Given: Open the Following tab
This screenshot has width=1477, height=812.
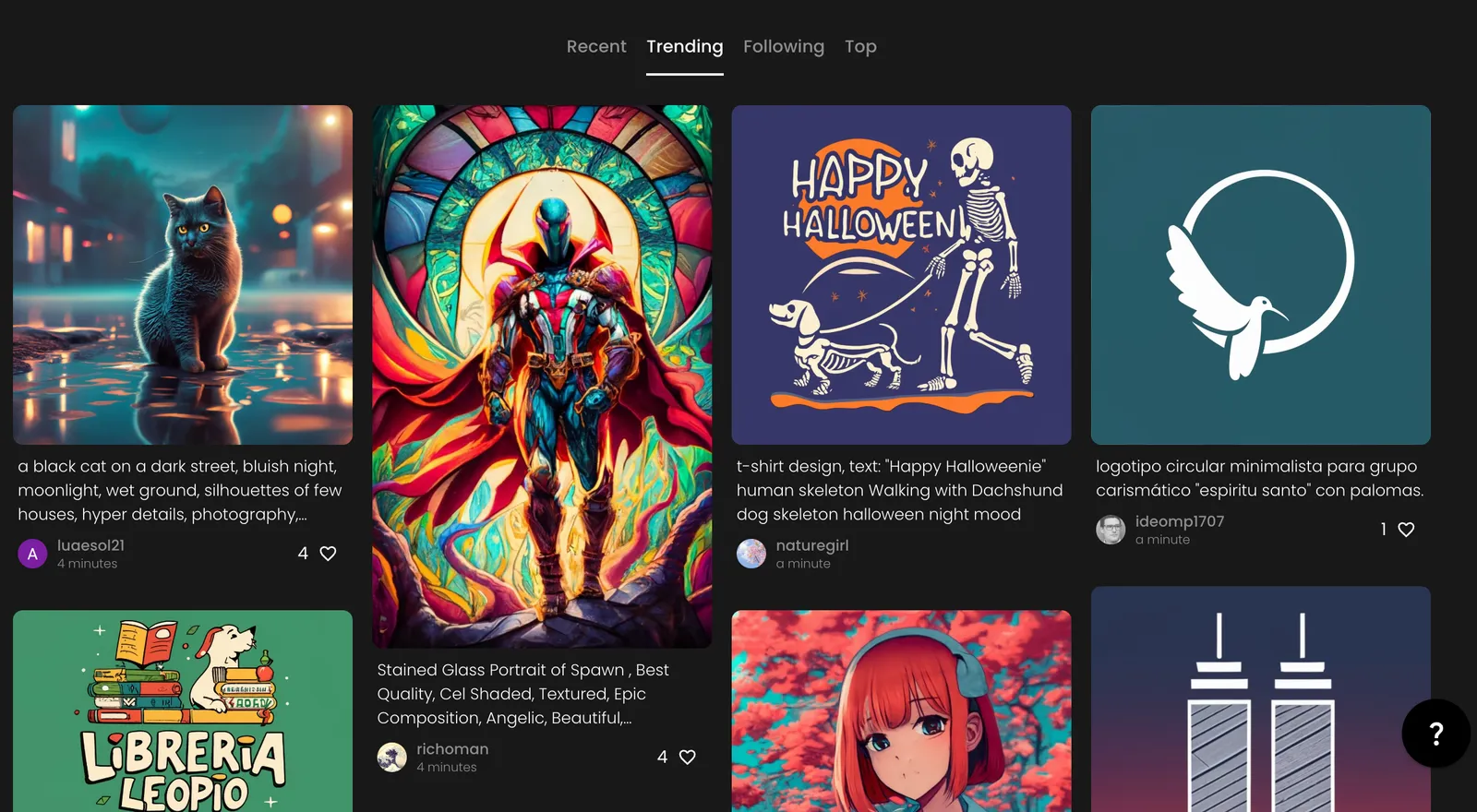Looking at the screenshot, I should [x=784, y=46].
